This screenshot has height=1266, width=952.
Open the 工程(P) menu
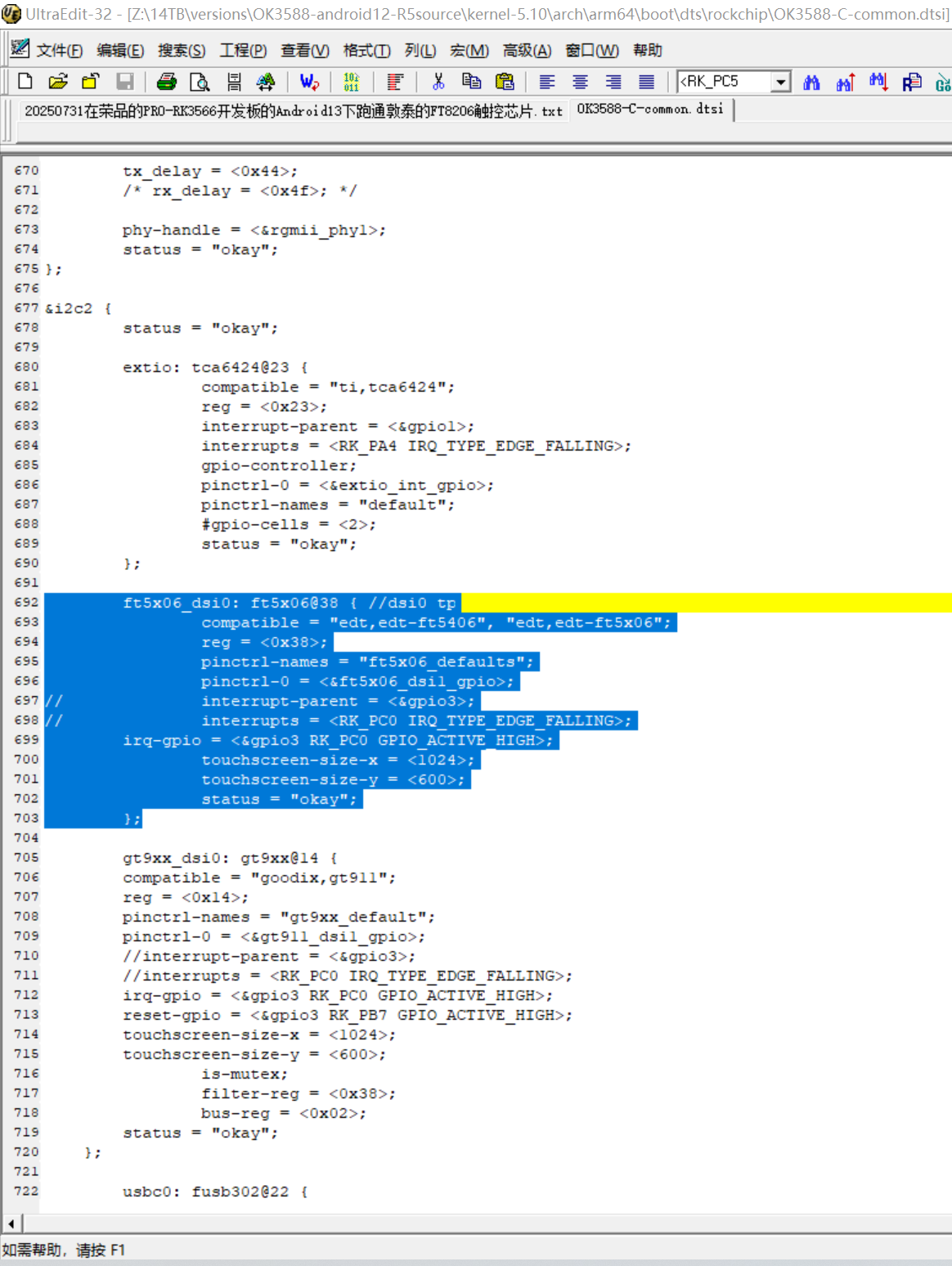pos(243,51)
